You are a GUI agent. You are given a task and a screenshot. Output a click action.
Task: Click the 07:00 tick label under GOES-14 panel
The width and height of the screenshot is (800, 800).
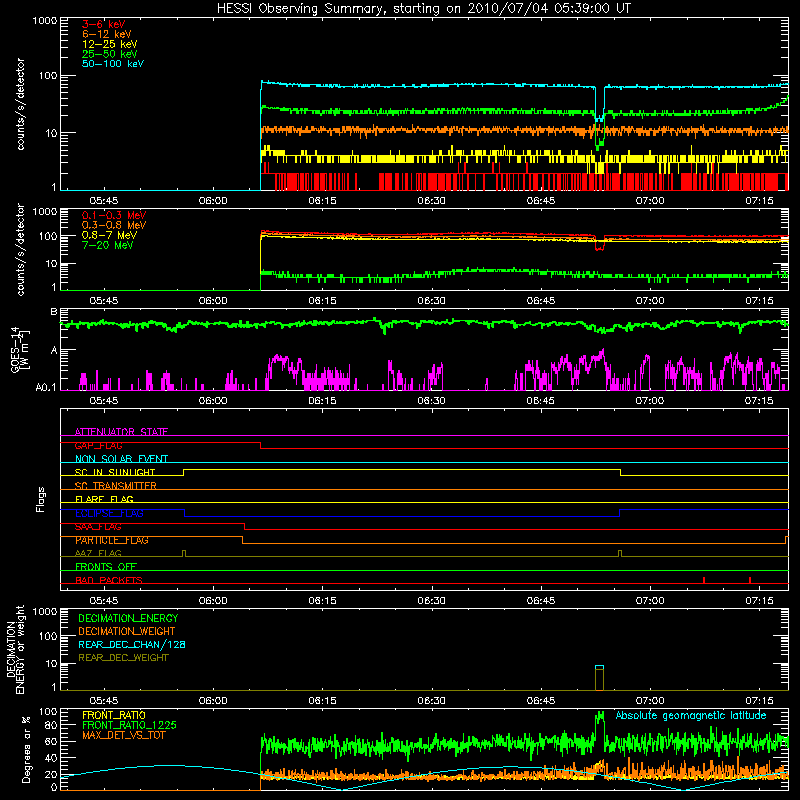tap(650, 401)
